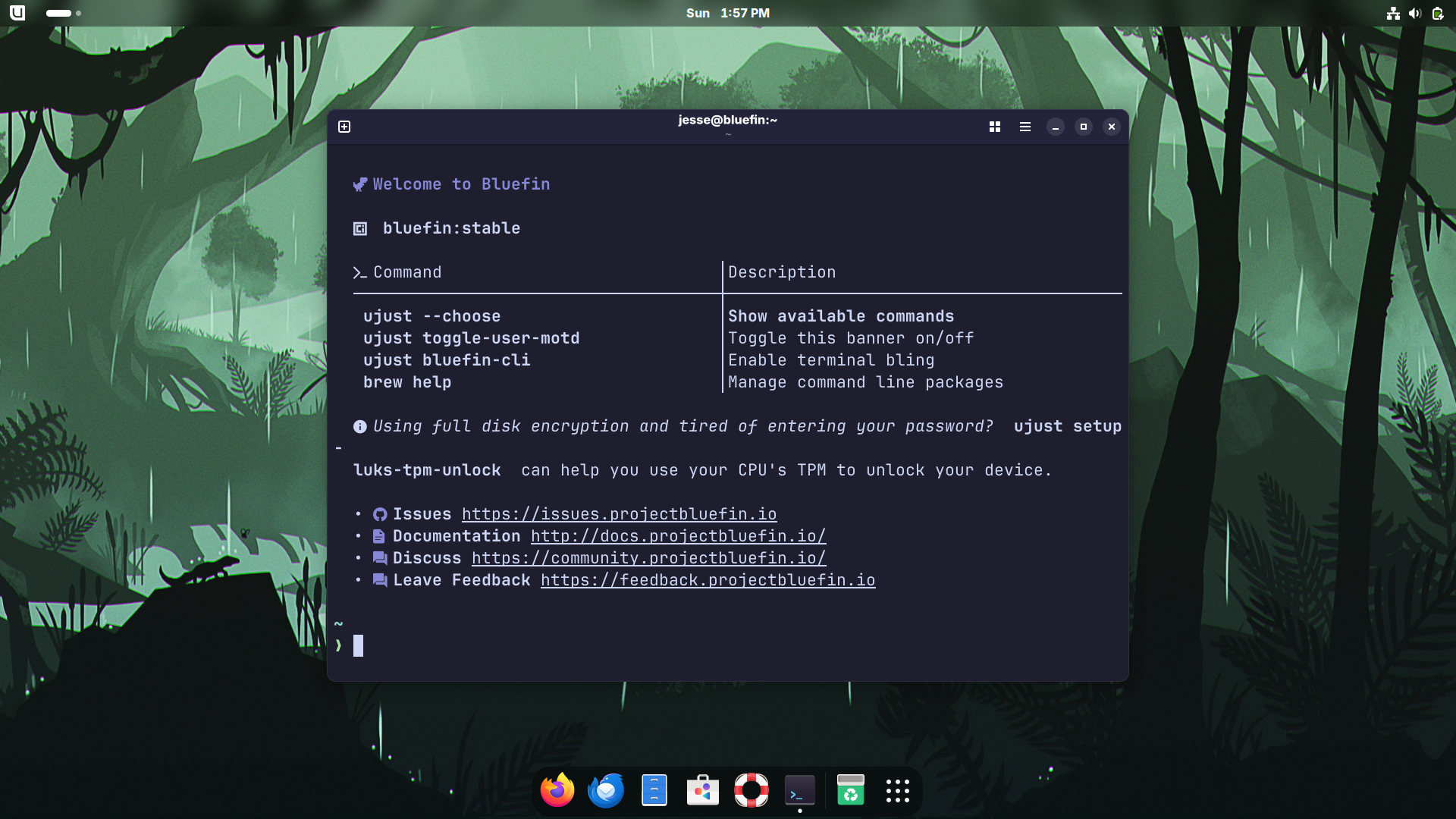Click the 'luks-tpm-unlock' text
Viewport: 1456px width, 819px height.
(x=427, y=470)
